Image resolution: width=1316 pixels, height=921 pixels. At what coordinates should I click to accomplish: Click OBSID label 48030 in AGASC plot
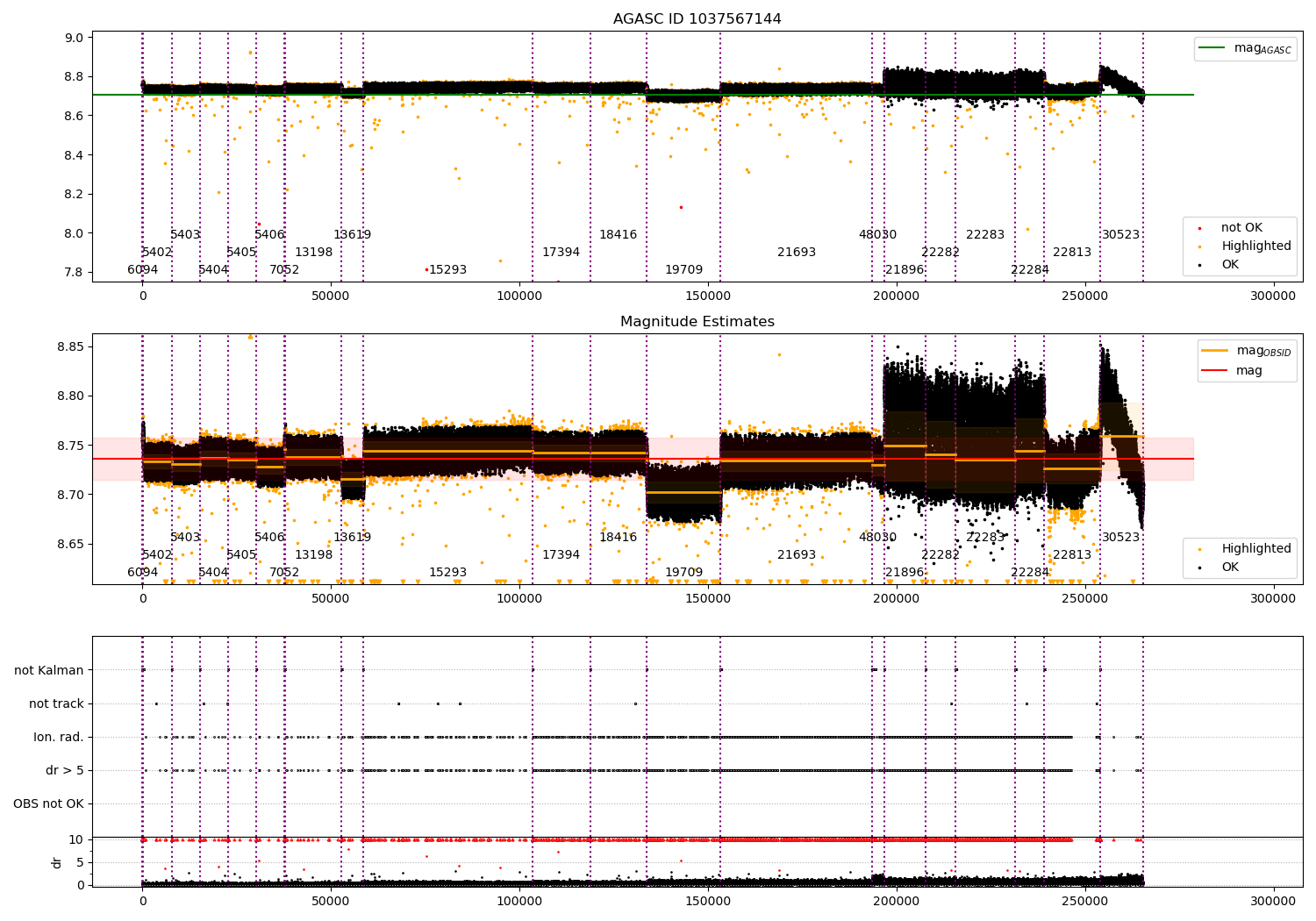pos(877,235)
